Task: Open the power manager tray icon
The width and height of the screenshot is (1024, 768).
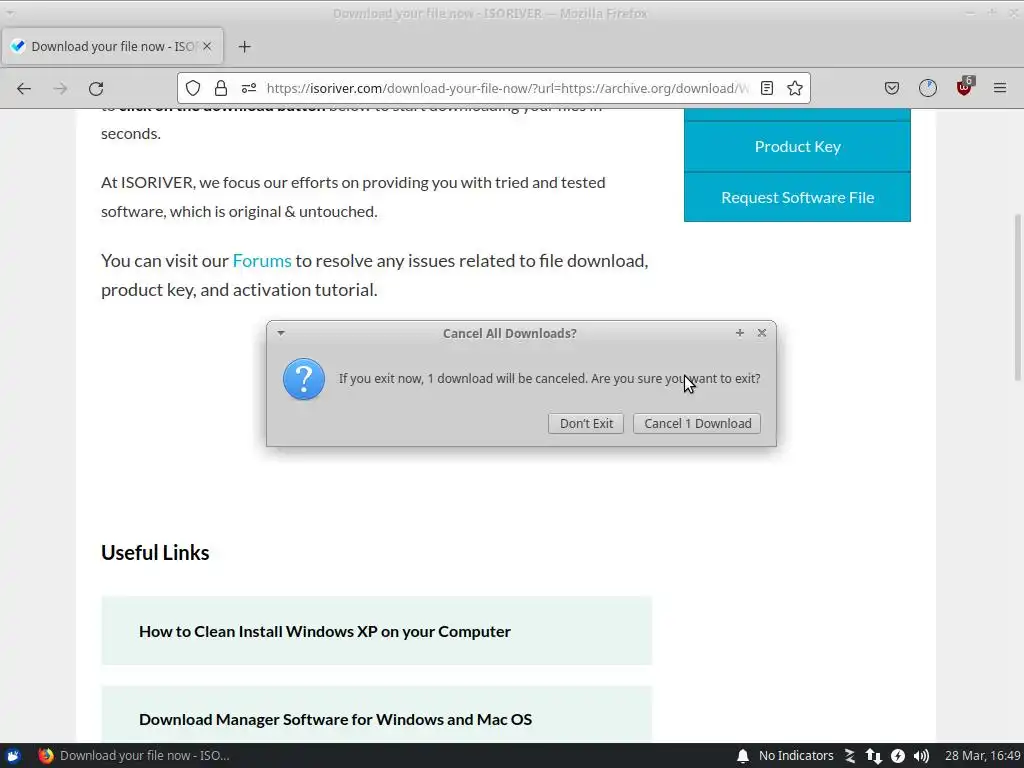Action: pos(898,756)
